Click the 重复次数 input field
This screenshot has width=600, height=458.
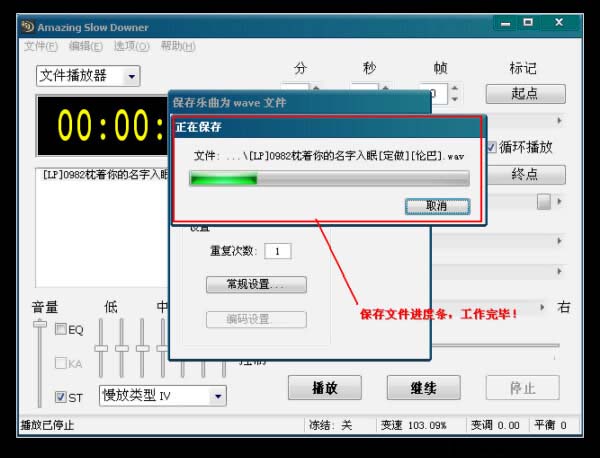tap(278, 251)
